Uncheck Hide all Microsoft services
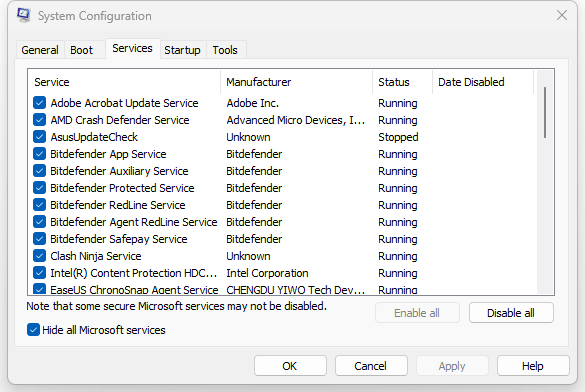Screen dimensions: 585x392 coord(33,330)
